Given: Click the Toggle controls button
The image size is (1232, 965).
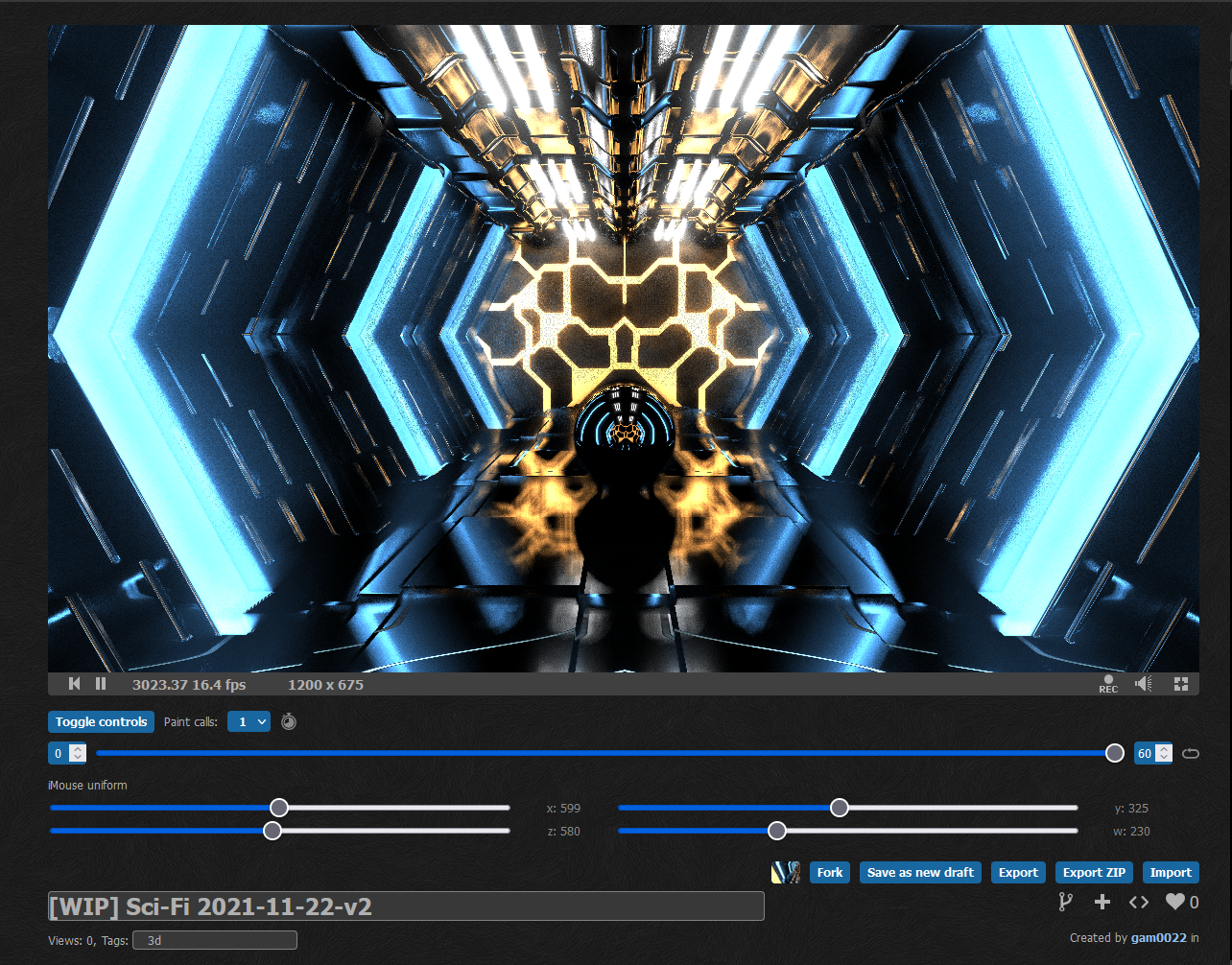Looking at the screenshot, I should (101, 721).
